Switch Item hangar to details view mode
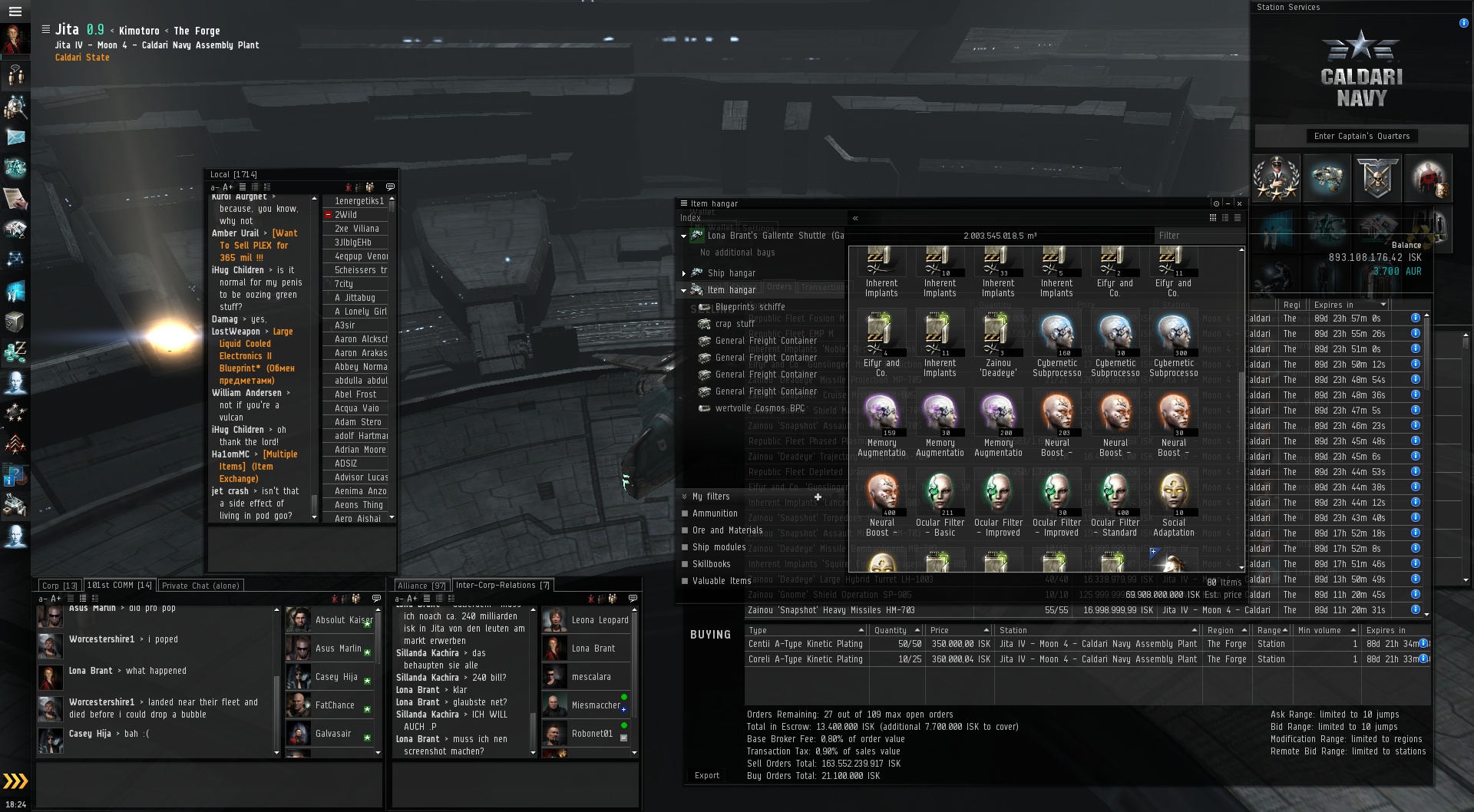The image size is (1474, 812). pyautogui.click(x=1225, y=218)
